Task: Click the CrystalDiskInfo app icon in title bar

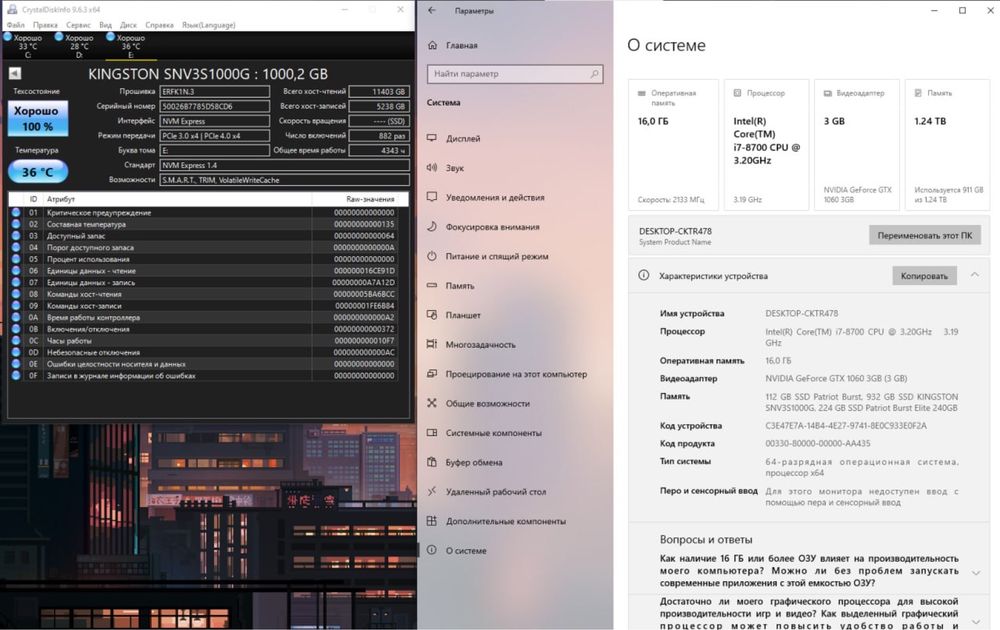Action: click(x=11, y=10)
